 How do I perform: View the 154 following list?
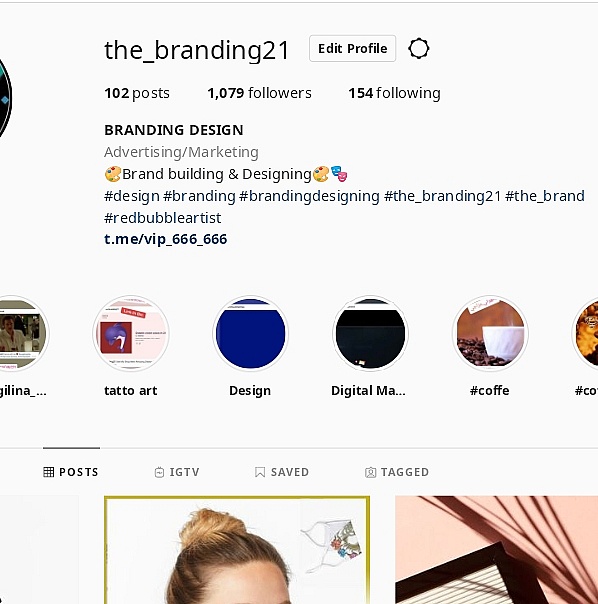point(395,93)
